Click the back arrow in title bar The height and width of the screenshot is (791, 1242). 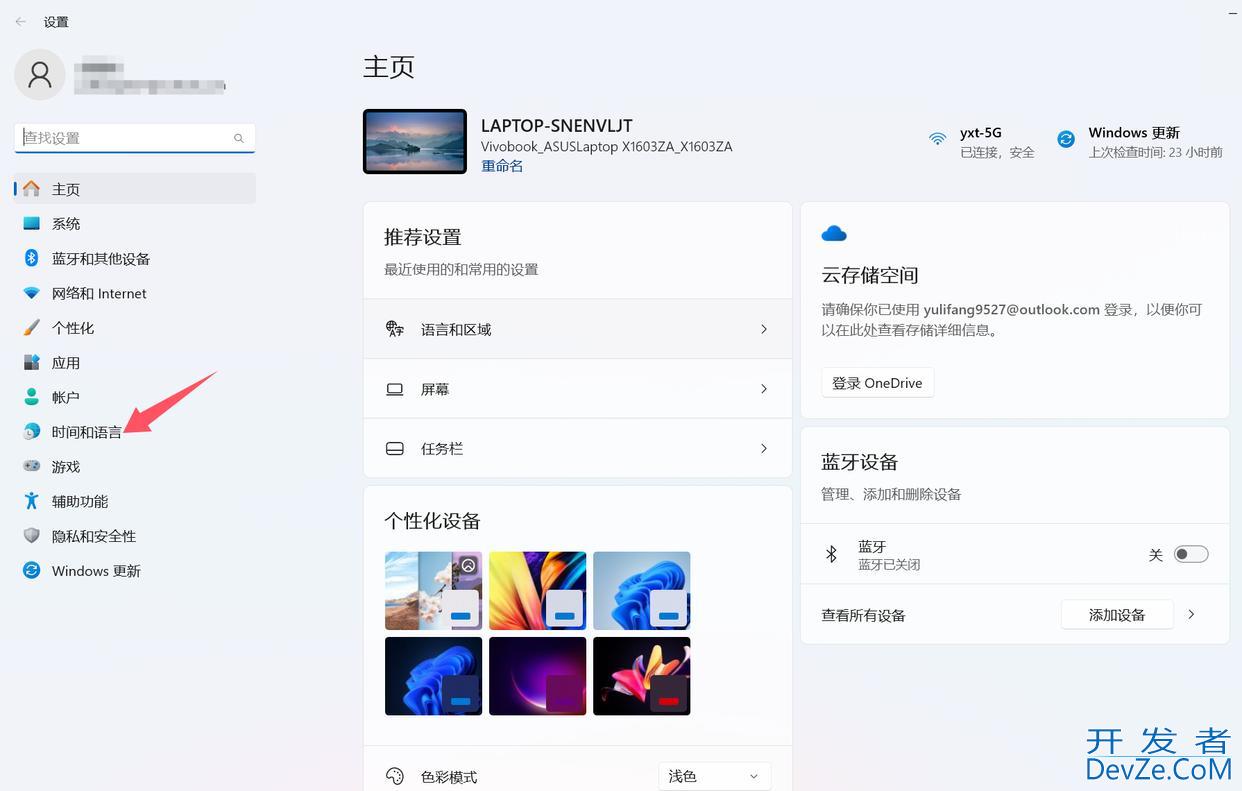[x=20, y=21]
